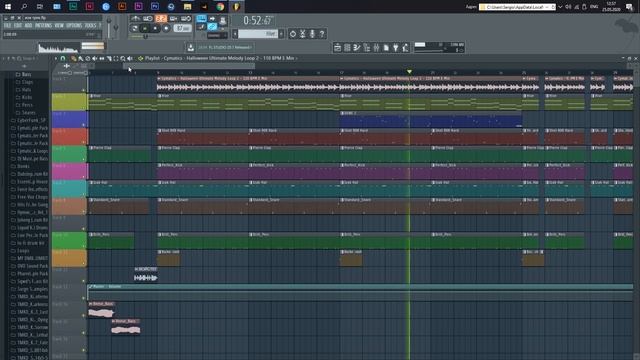This screenshot has height=360, width=640.
Task: Select the playlist Draw pencil tool
Action: pyautogui.click(x=73, y=58)
